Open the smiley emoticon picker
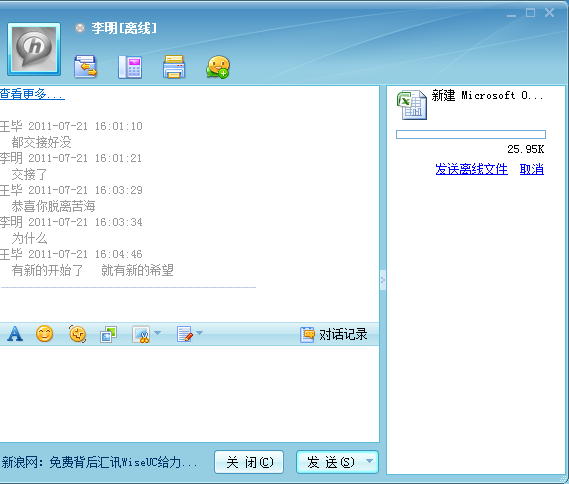This screenshot has height=484, width=569. pyautogui.click(x=45, y=334)
